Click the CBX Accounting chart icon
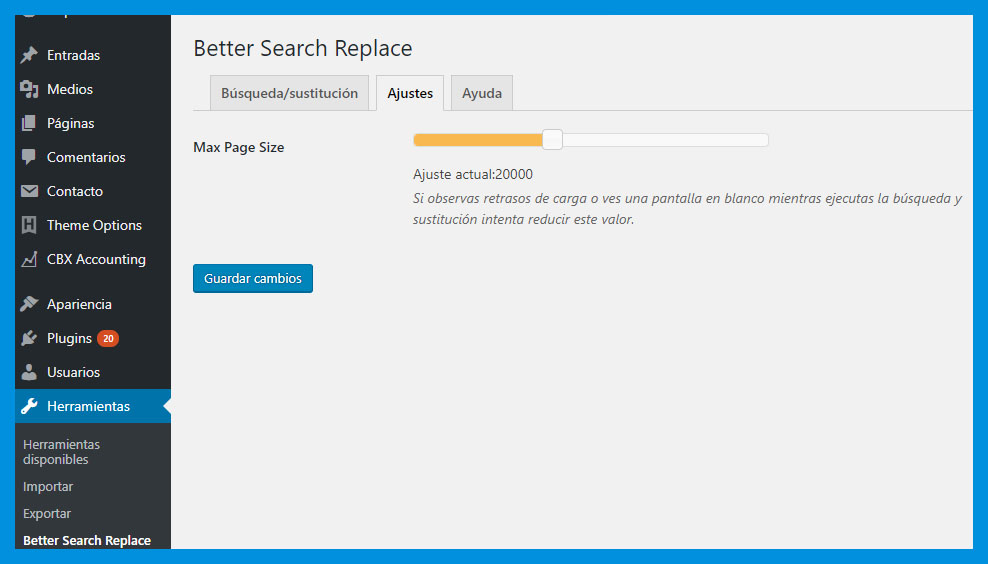The width and height of the screenshot is (988, 564). point(29,259)
